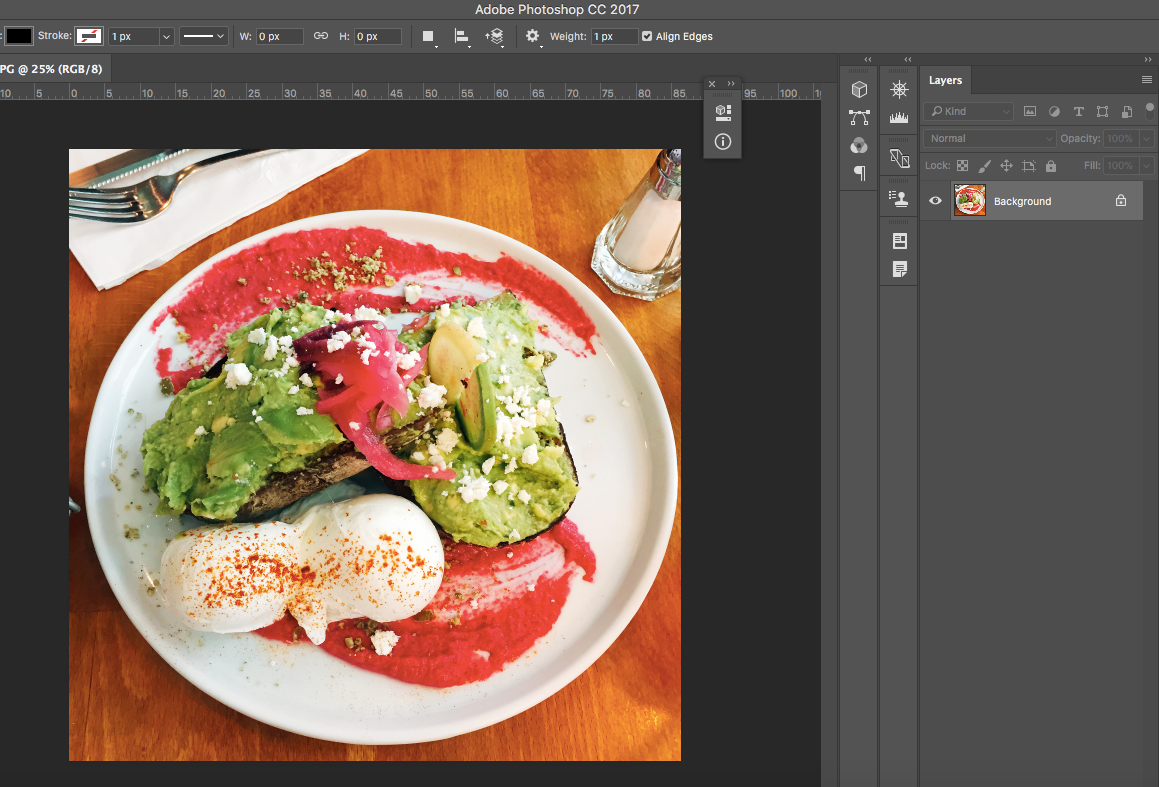Select the Layers tab

[x=945, y=80]
